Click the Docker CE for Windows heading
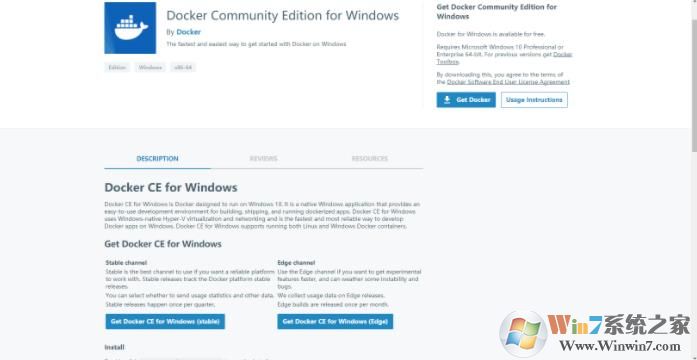Viewport: 697px width, 360px height. [x=171, y=187]
